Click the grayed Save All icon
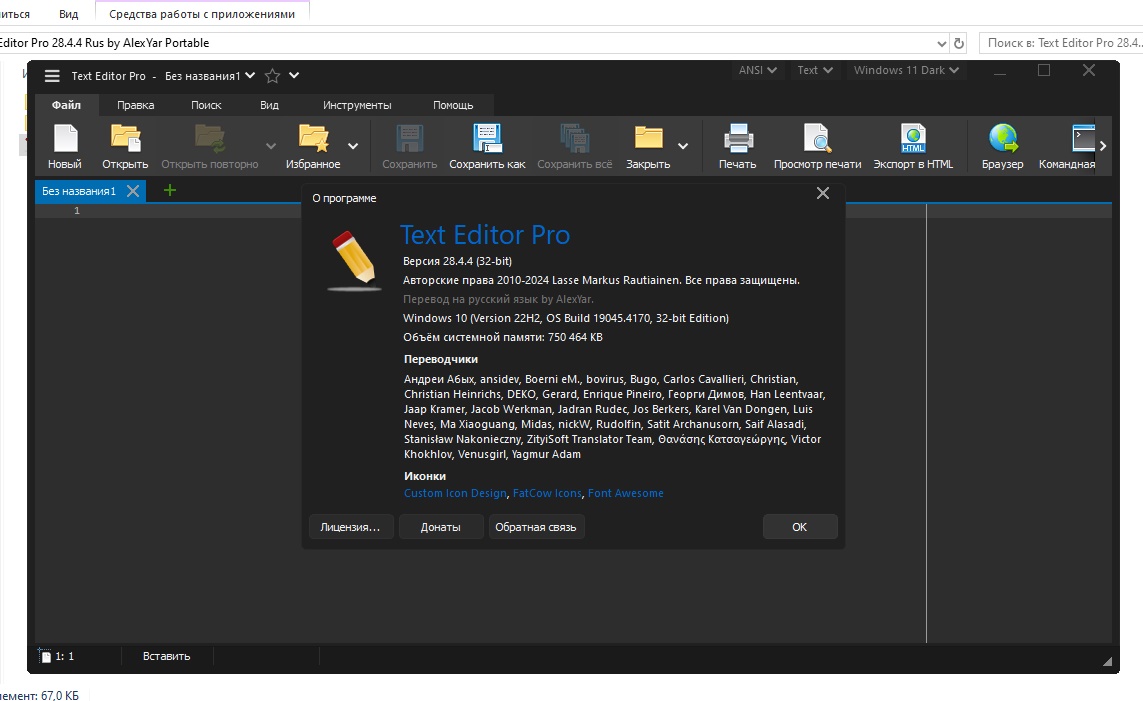The image size is (1143, 701). point(574,138)
